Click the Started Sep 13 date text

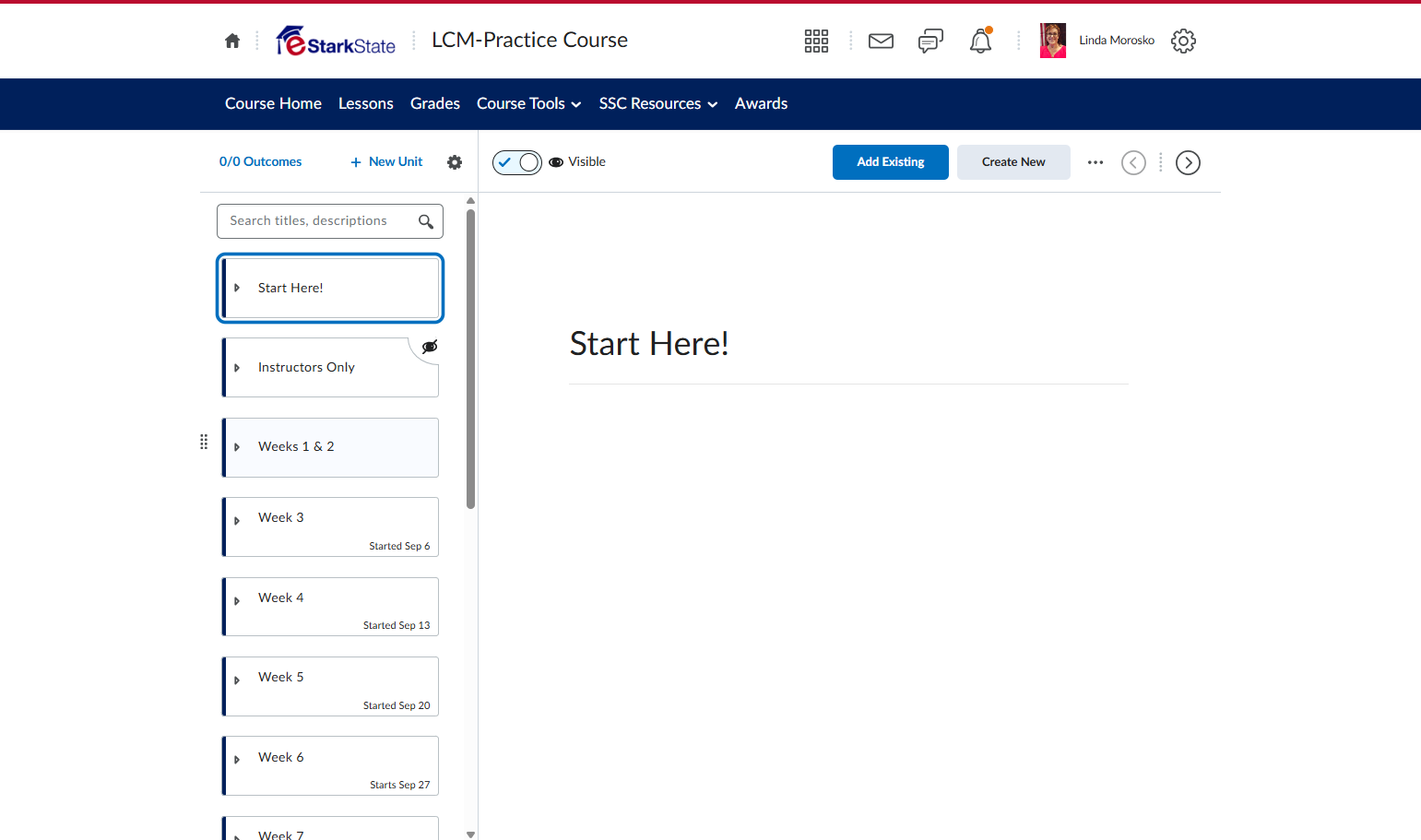point(397,625)
